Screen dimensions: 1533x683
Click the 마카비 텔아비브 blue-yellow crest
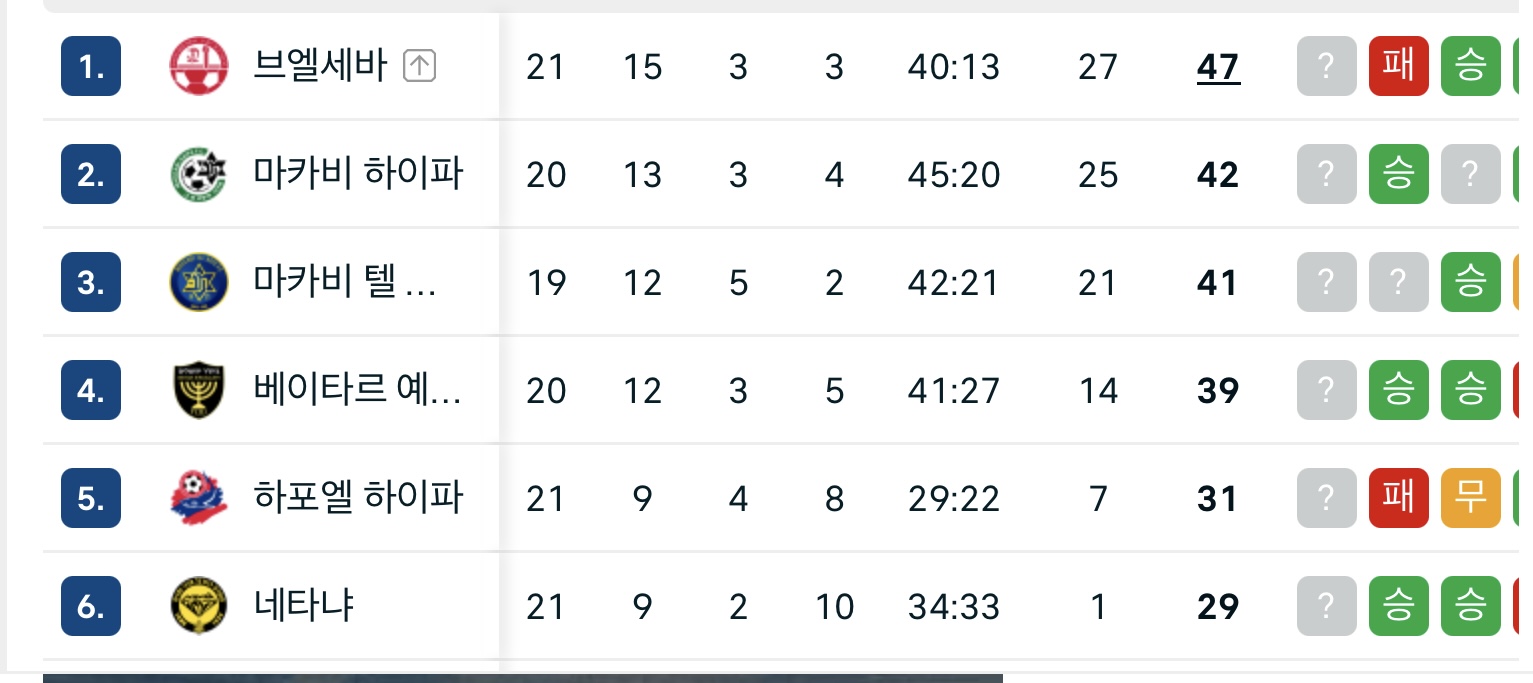click(x=199, y=283)
